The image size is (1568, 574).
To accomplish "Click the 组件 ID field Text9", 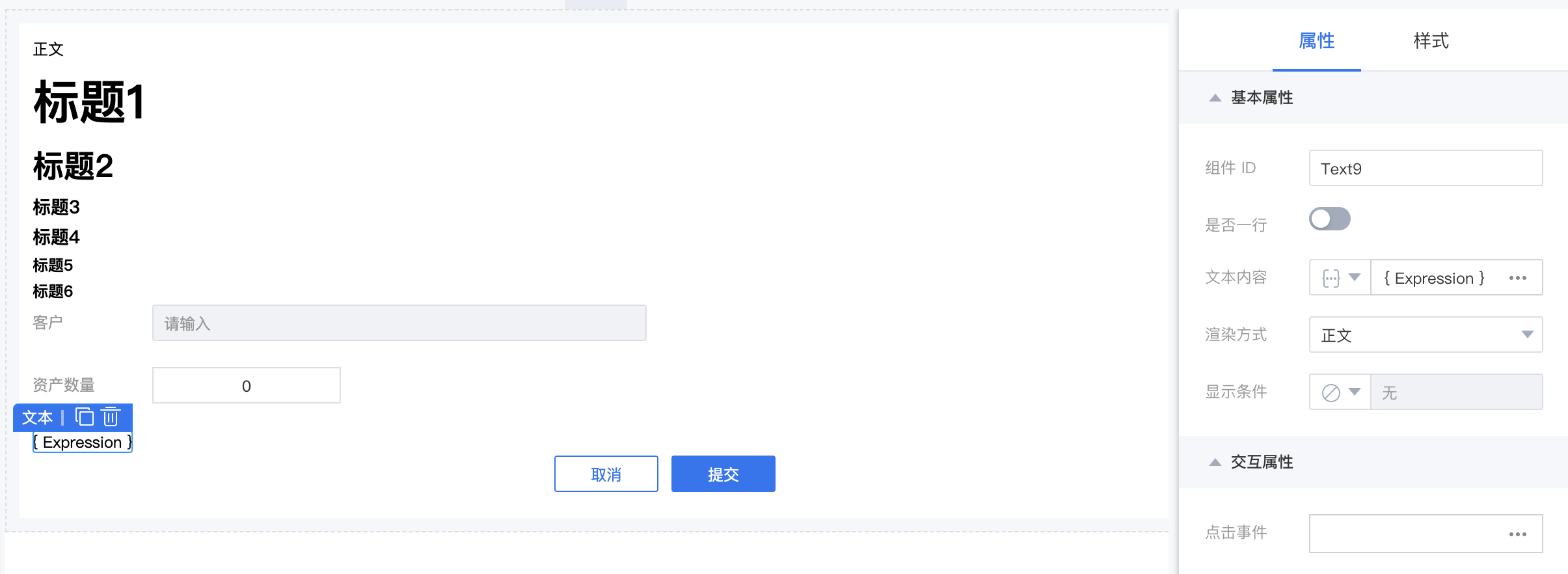I will (1426, 168).
